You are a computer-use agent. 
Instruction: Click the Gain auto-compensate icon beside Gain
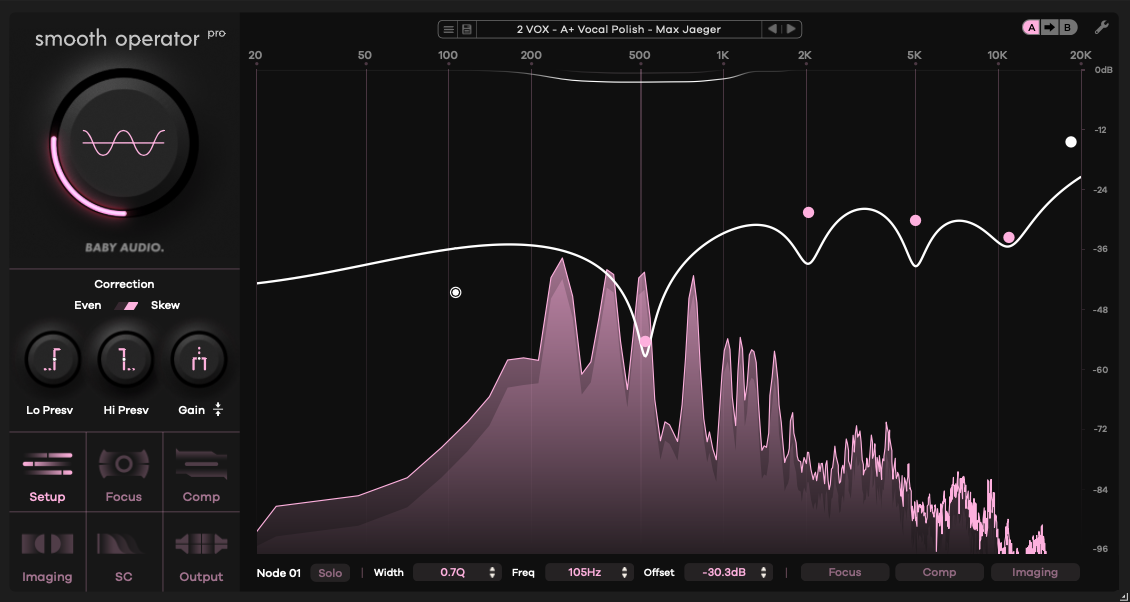point(218,410)
